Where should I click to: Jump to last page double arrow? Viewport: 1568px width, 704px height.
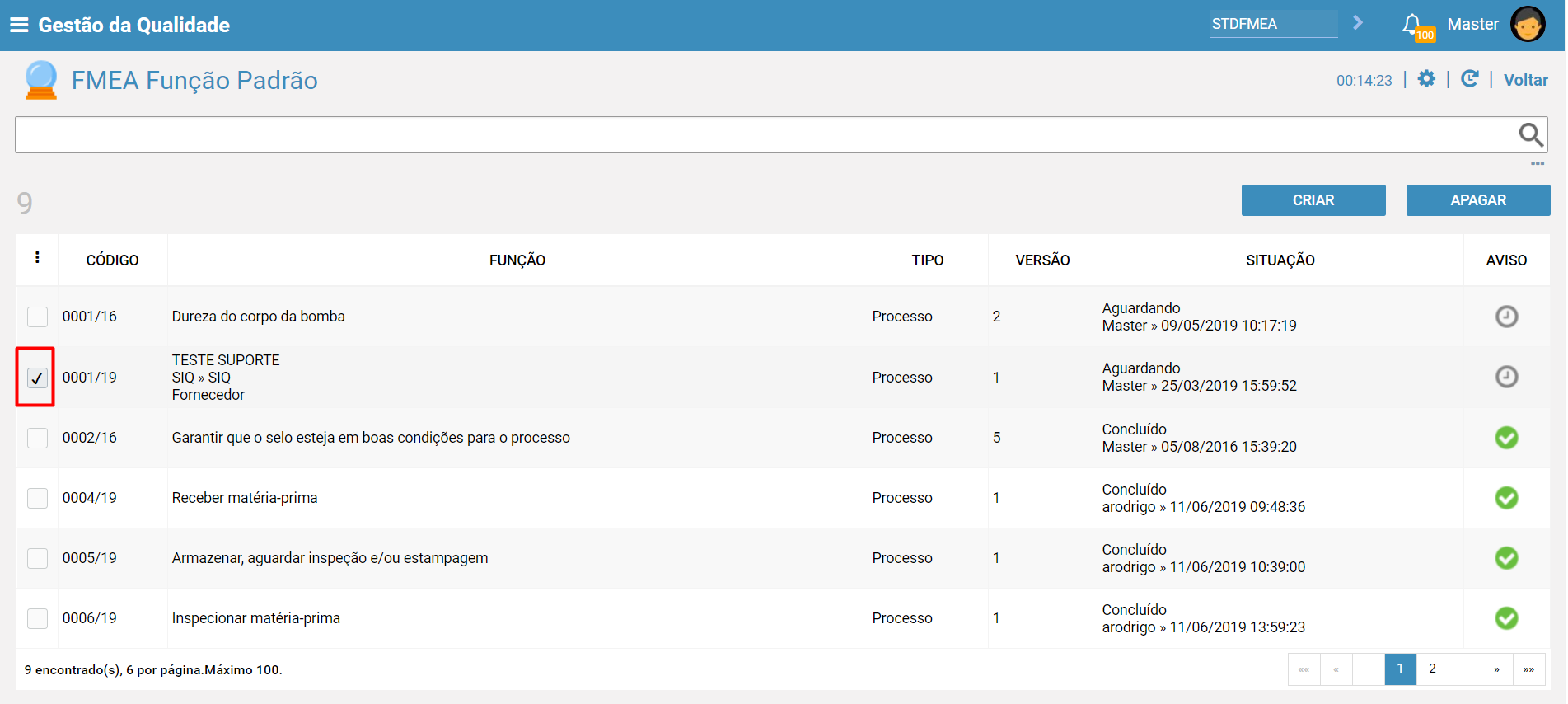[1528, 669]
